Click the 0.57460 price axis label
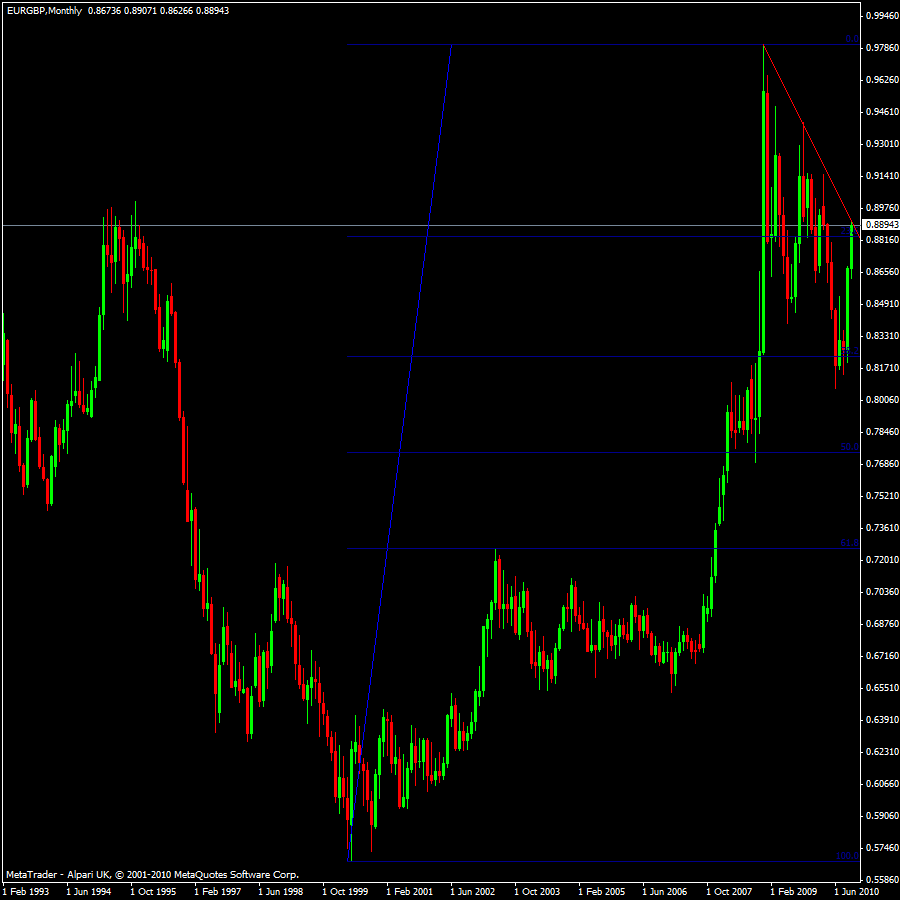 tap(882, 848)
